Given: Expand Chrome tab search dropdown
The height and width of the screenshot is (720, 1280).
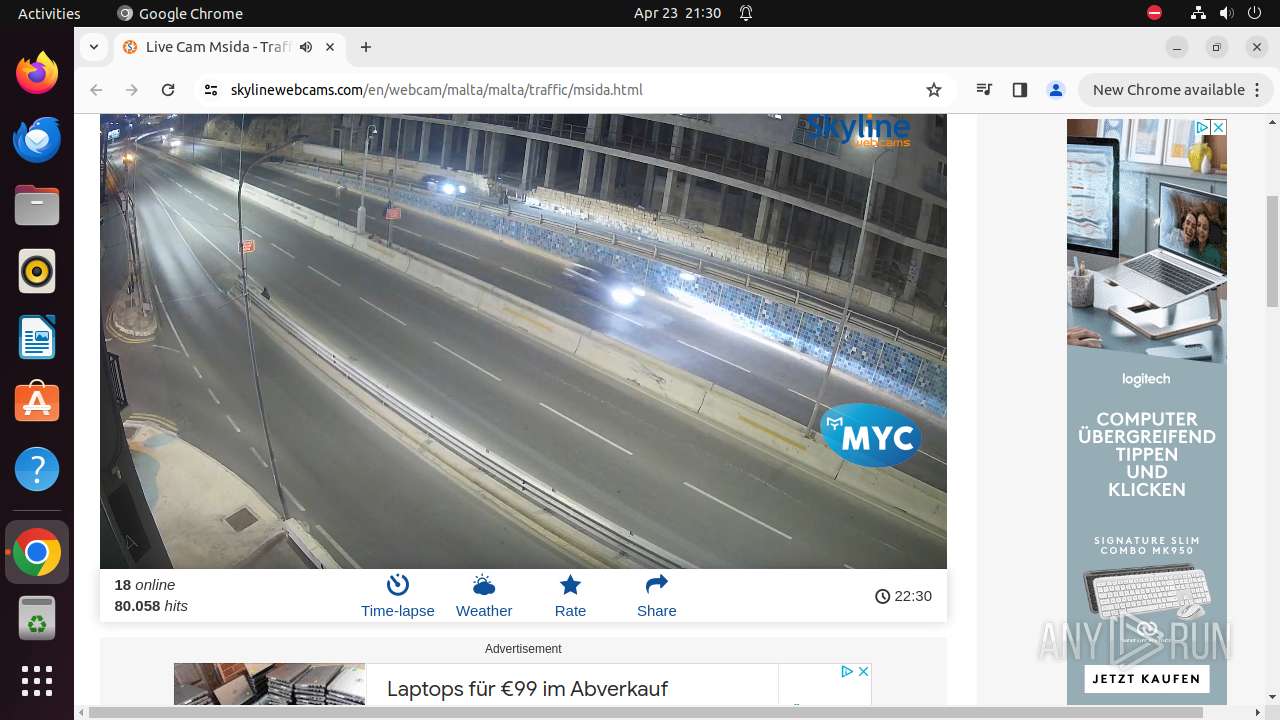Looking at the screenshot, I should (93, 47).
